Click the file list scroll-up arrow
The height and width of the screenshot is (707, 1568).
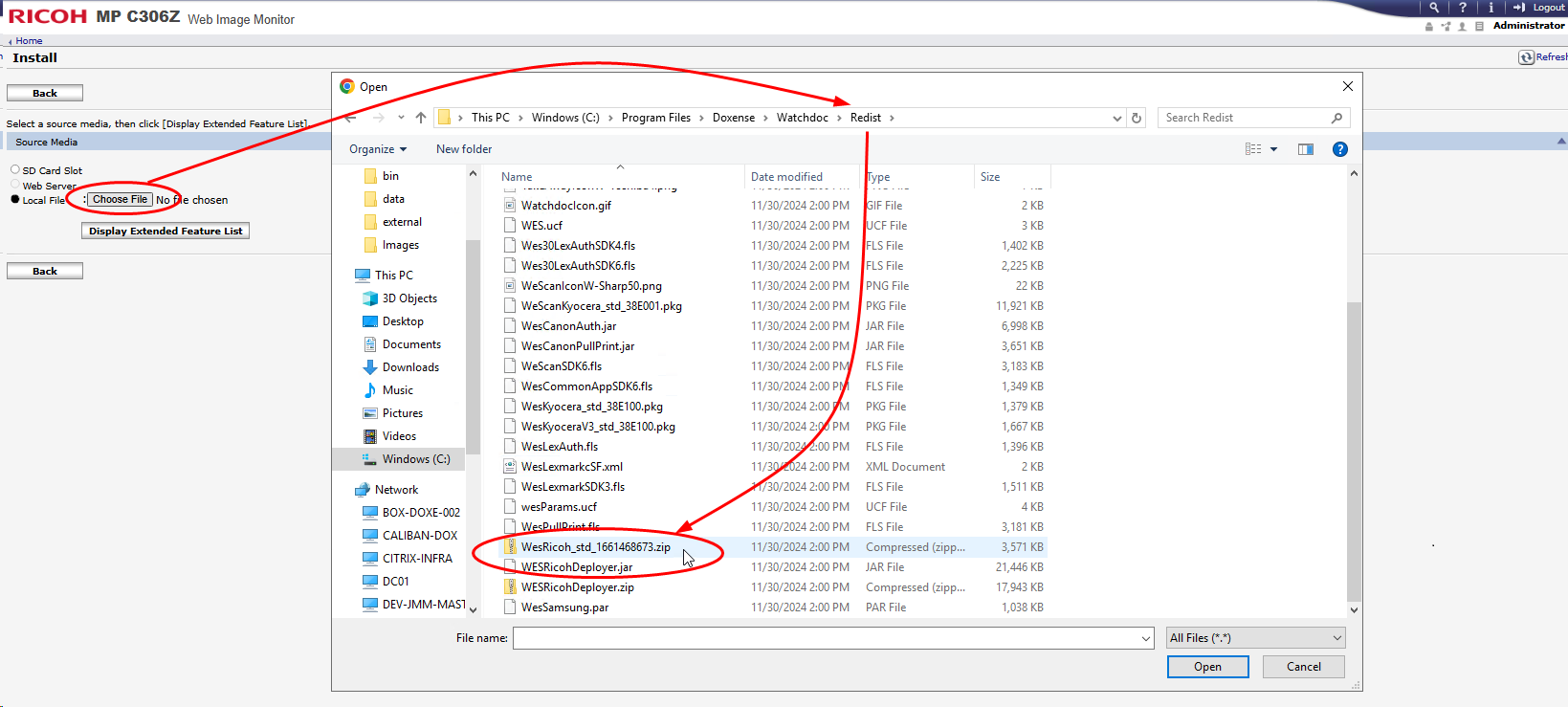[1353, 174]
